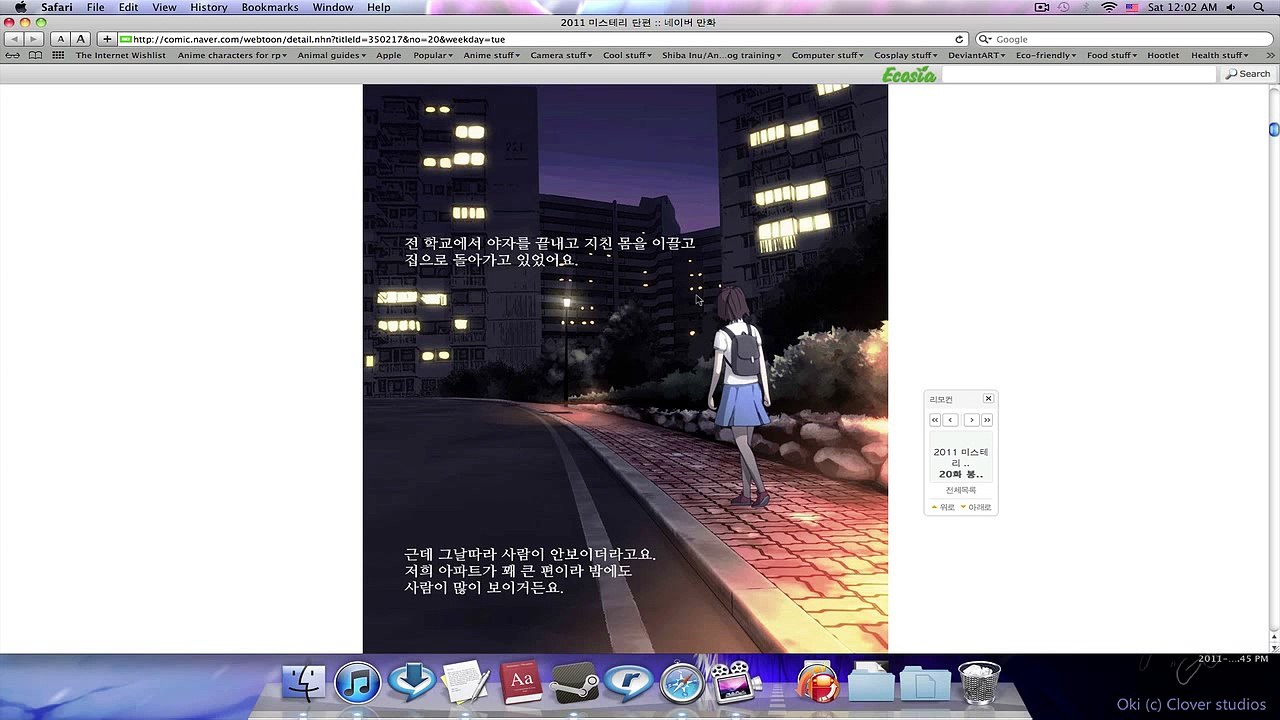Go back with the Safari back arrow
This screenshot has height=720, width=1280.
tap(15, 39)
